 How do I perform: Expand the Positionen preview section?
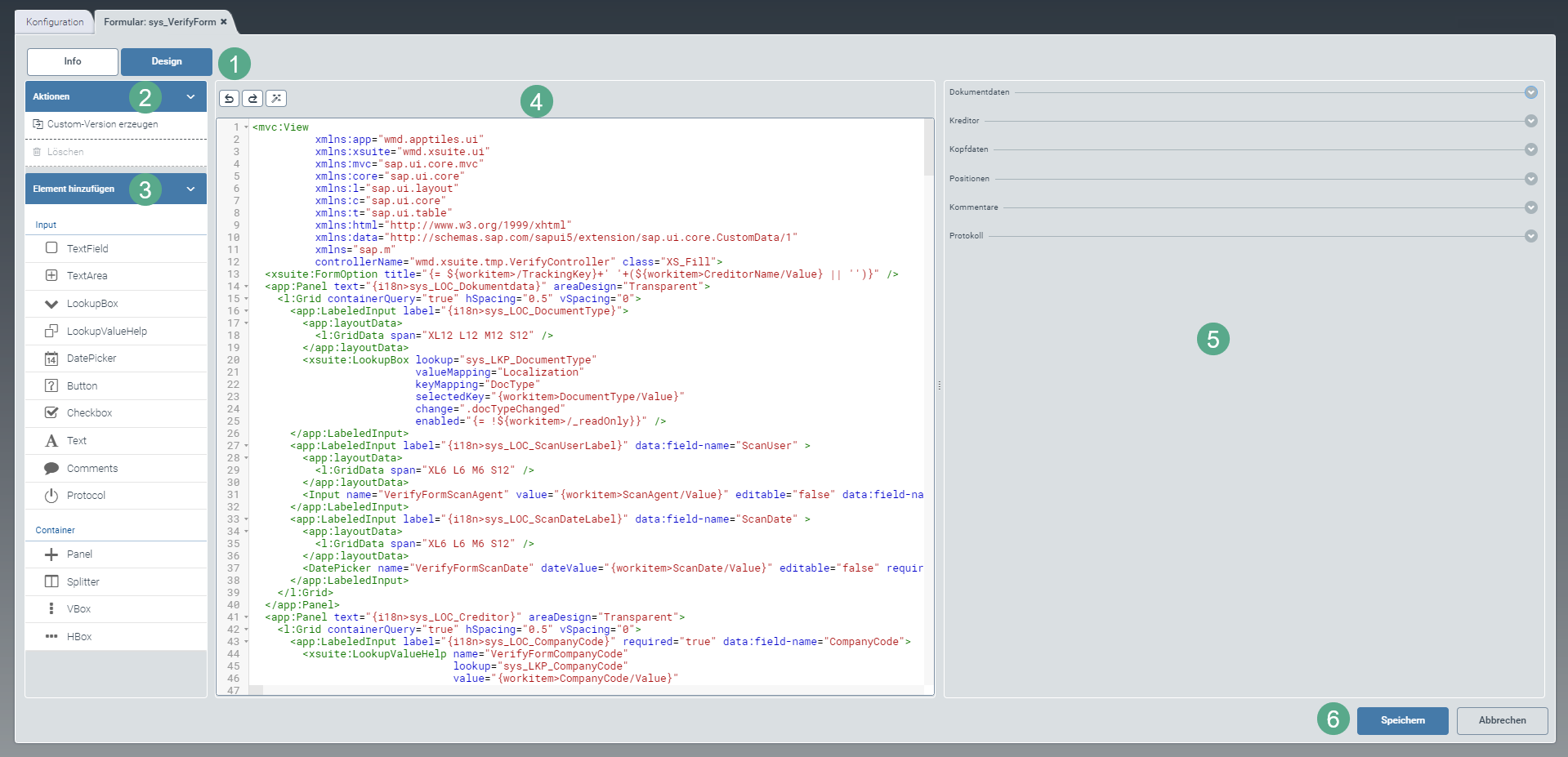tap(1530, 179)
